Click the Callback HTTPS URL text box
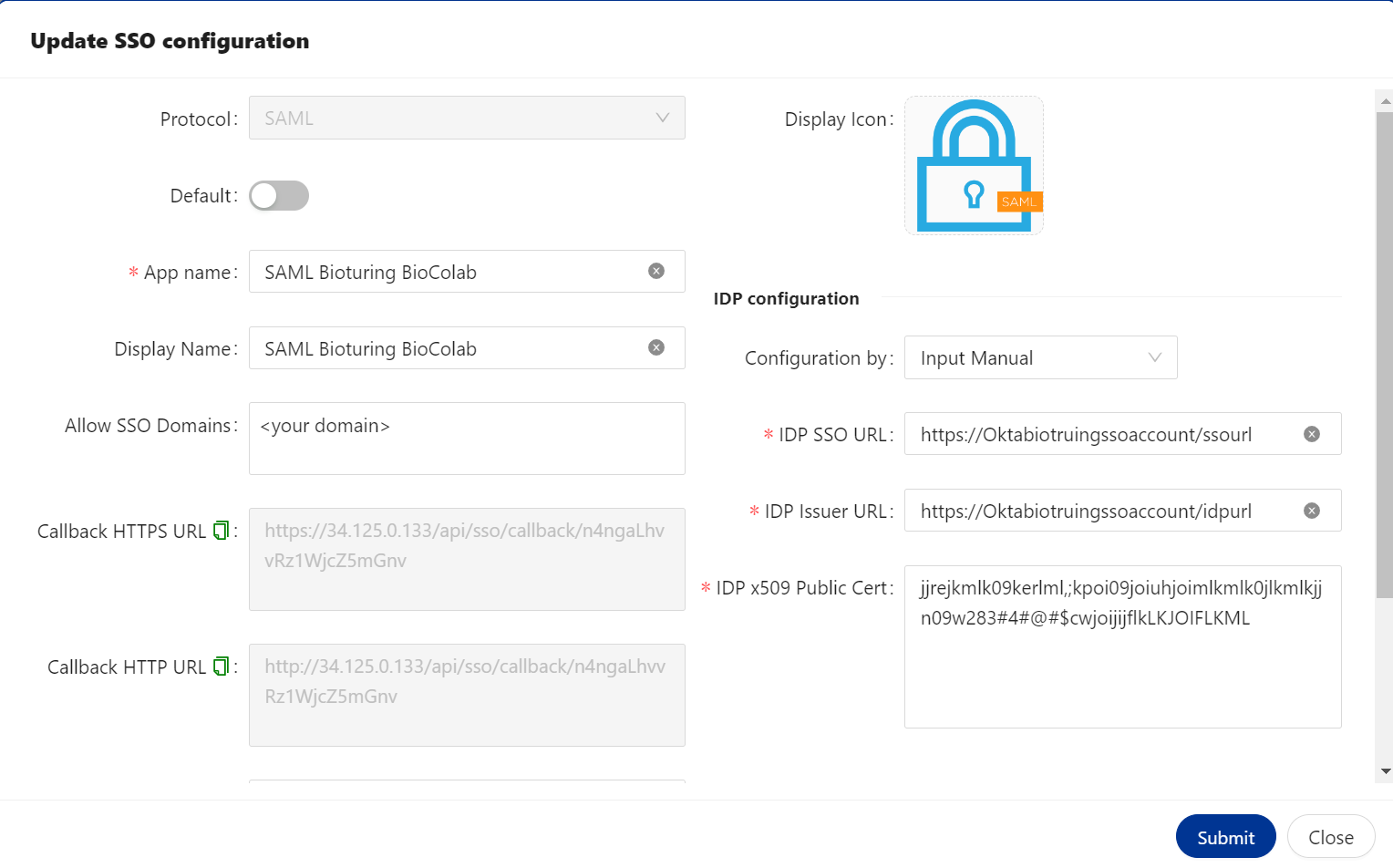The height and width of the screenshot is (868, 1393). point(467,559)
